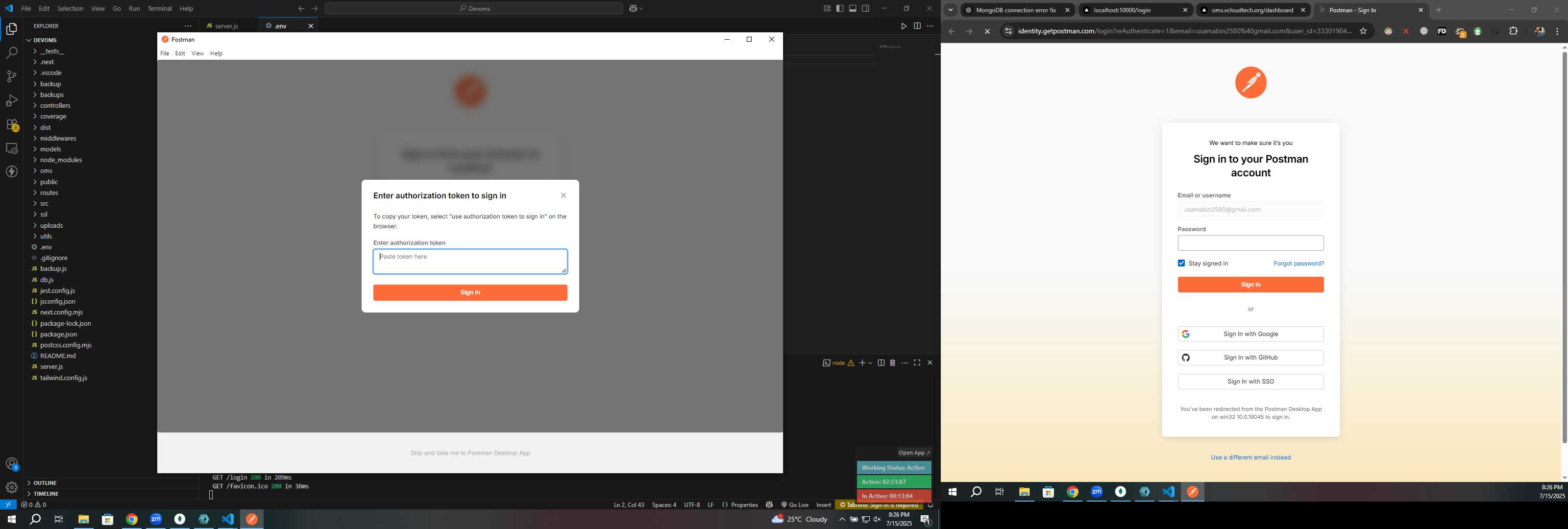
Task: Open a new Chrome tab with plus button
Action: click(1439, 10)
